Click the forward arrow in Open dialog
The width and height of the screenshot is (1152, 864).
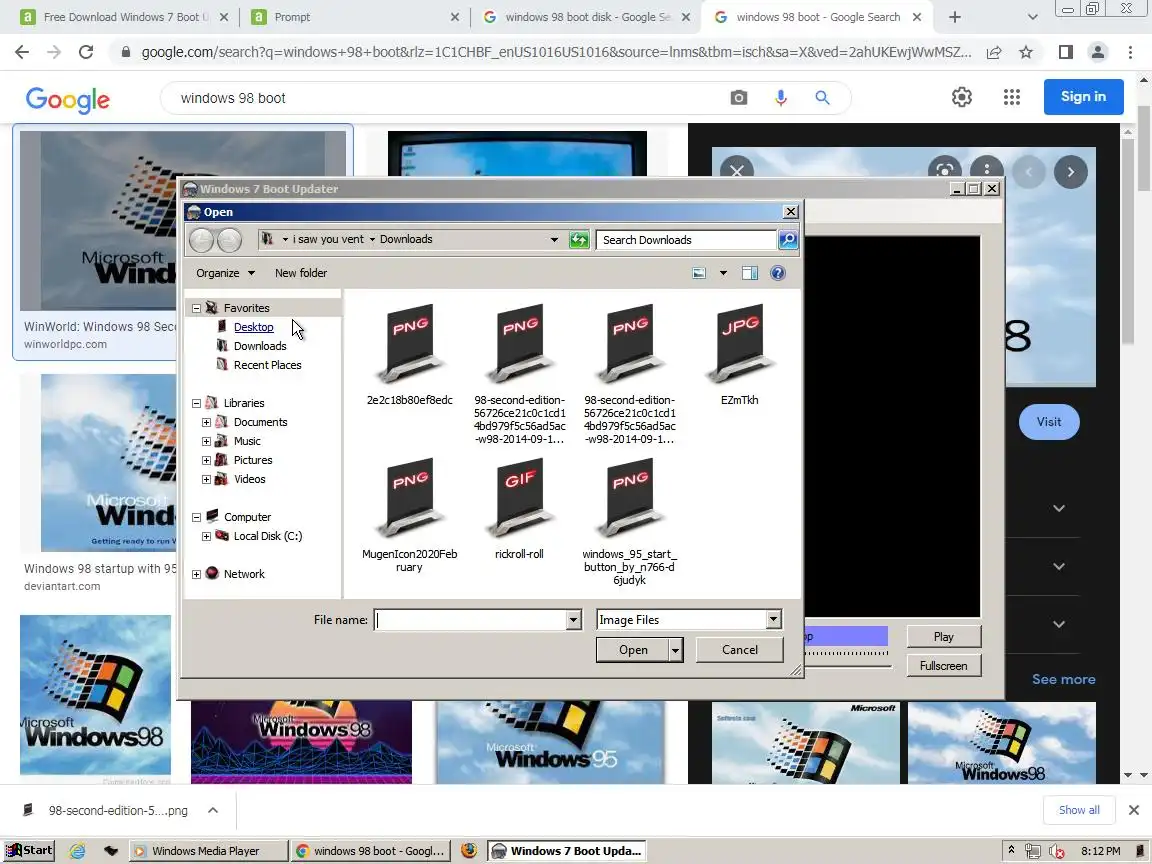[229, 240]
